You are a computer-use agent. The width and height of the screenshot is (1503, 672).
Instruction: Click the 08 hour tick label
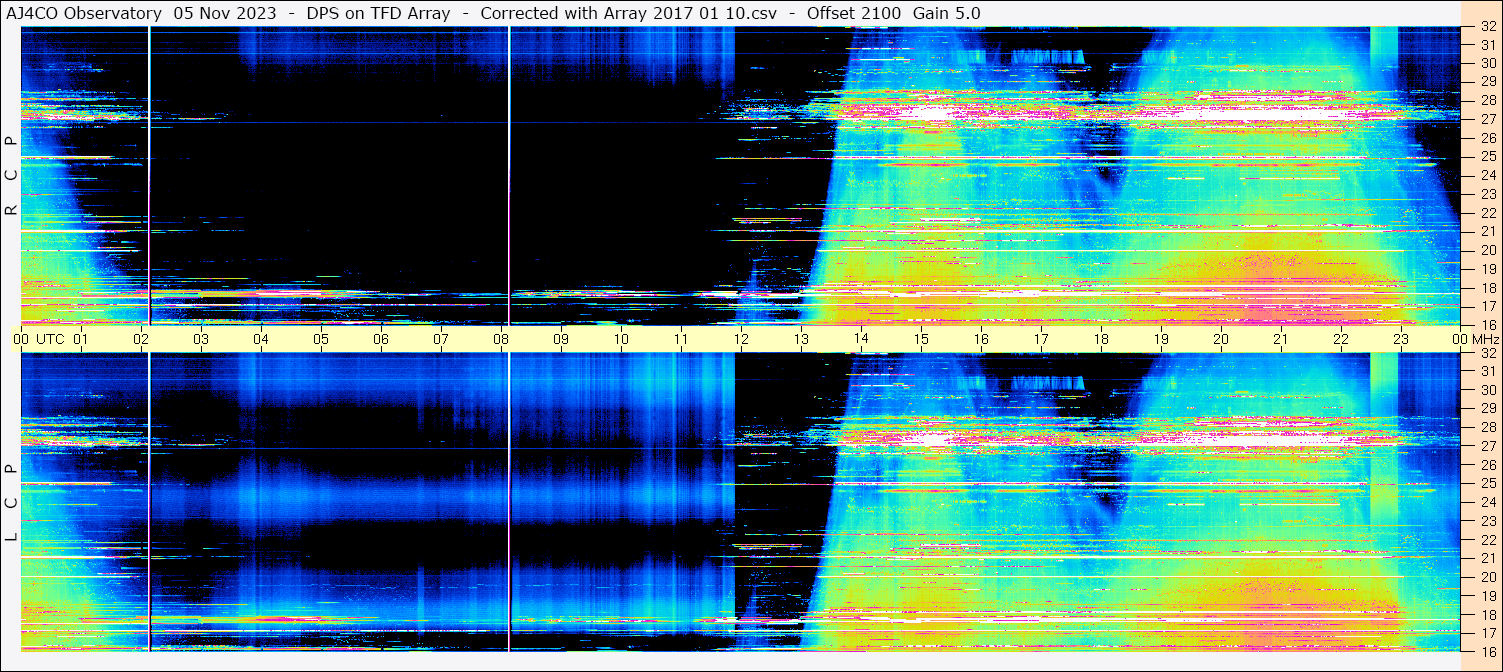(501, 339)
